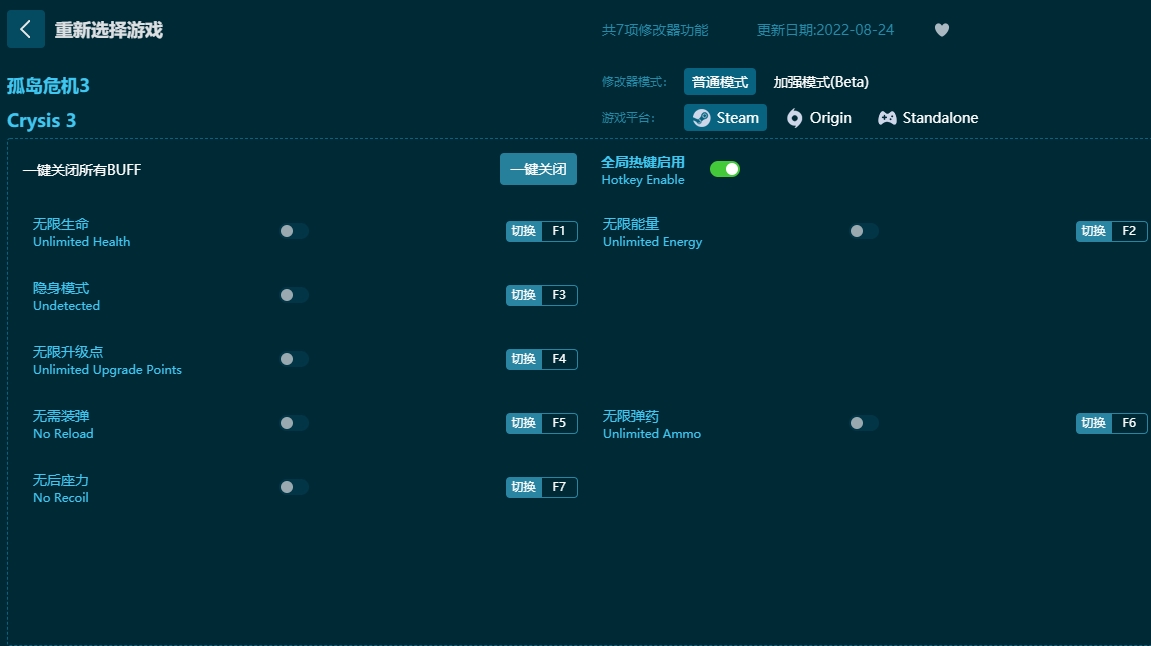Click 切换 button beside F6 hotkey
The image size is (1151, 646).
click(x=1094, y=423)
